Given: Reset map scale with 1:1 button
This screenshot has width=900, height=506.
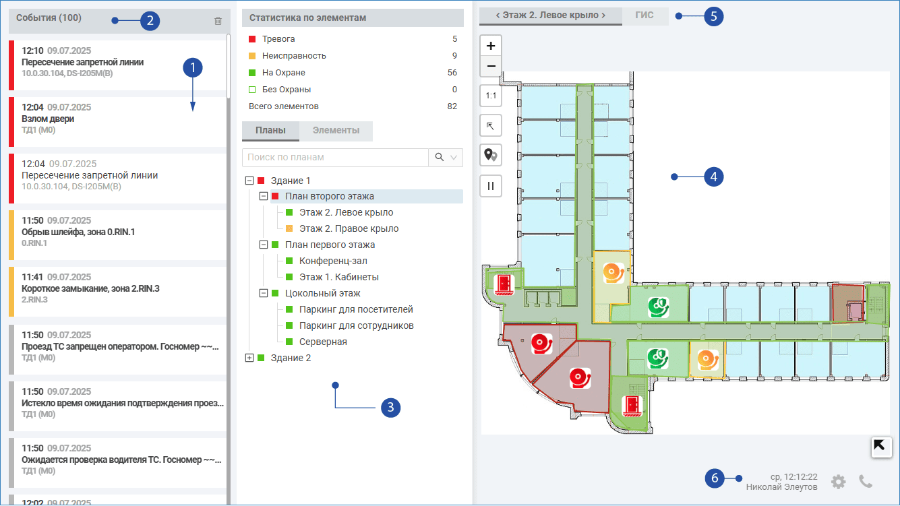Looking at the screenshot, I should (491, 95).
